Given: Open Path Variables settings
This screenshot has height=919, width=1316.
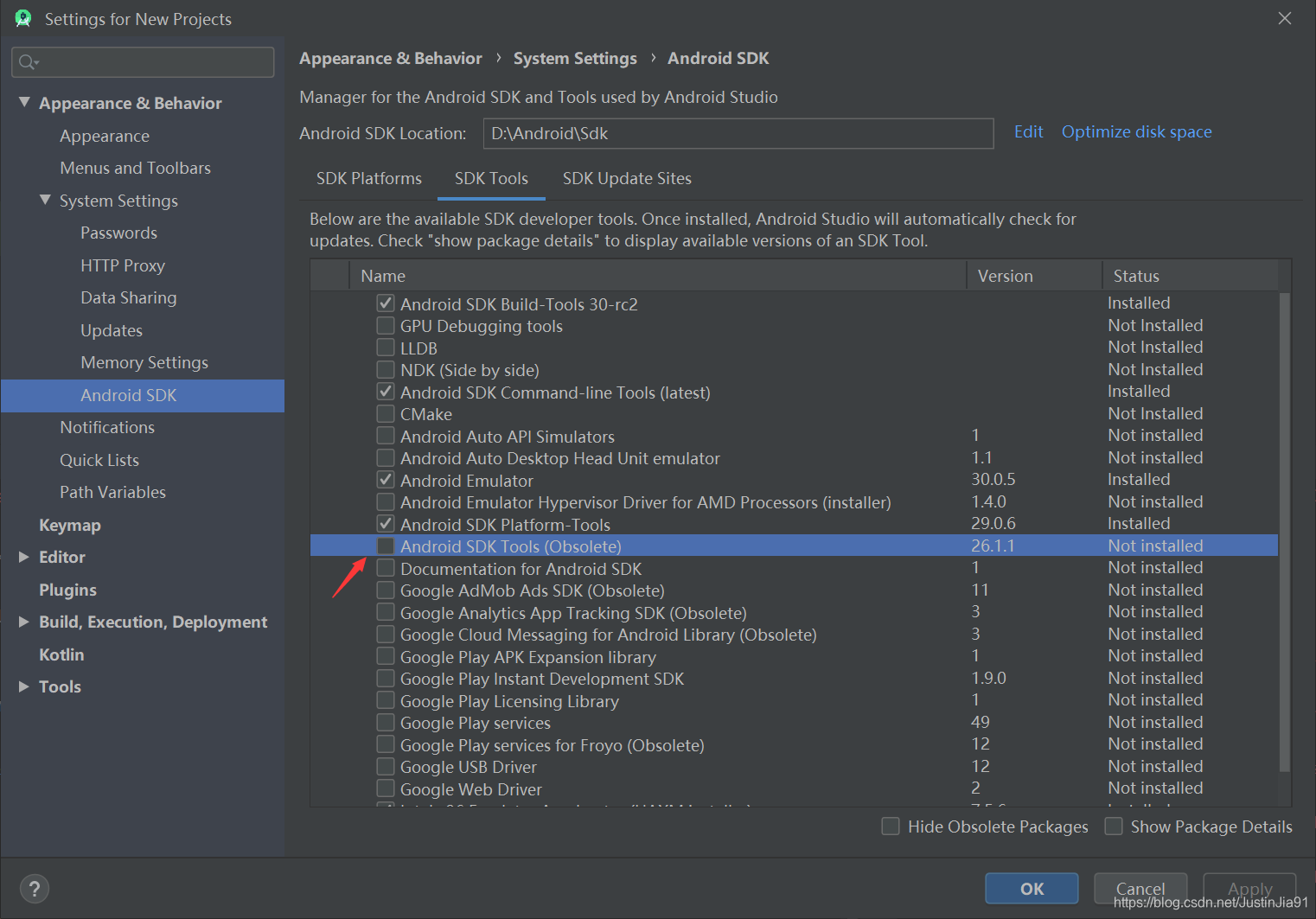Looking at the screenshot, I should click(x=112, y=492).
